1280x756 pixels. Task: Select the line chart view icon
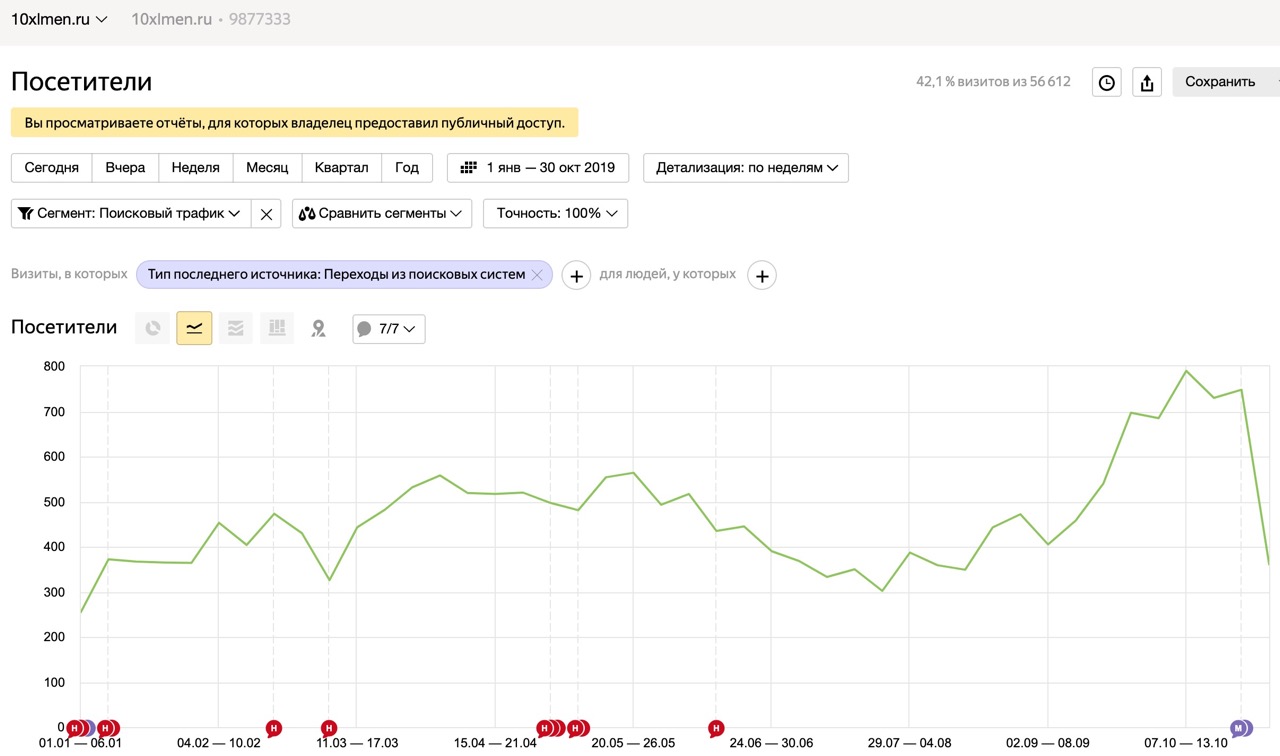coord(194,328)
